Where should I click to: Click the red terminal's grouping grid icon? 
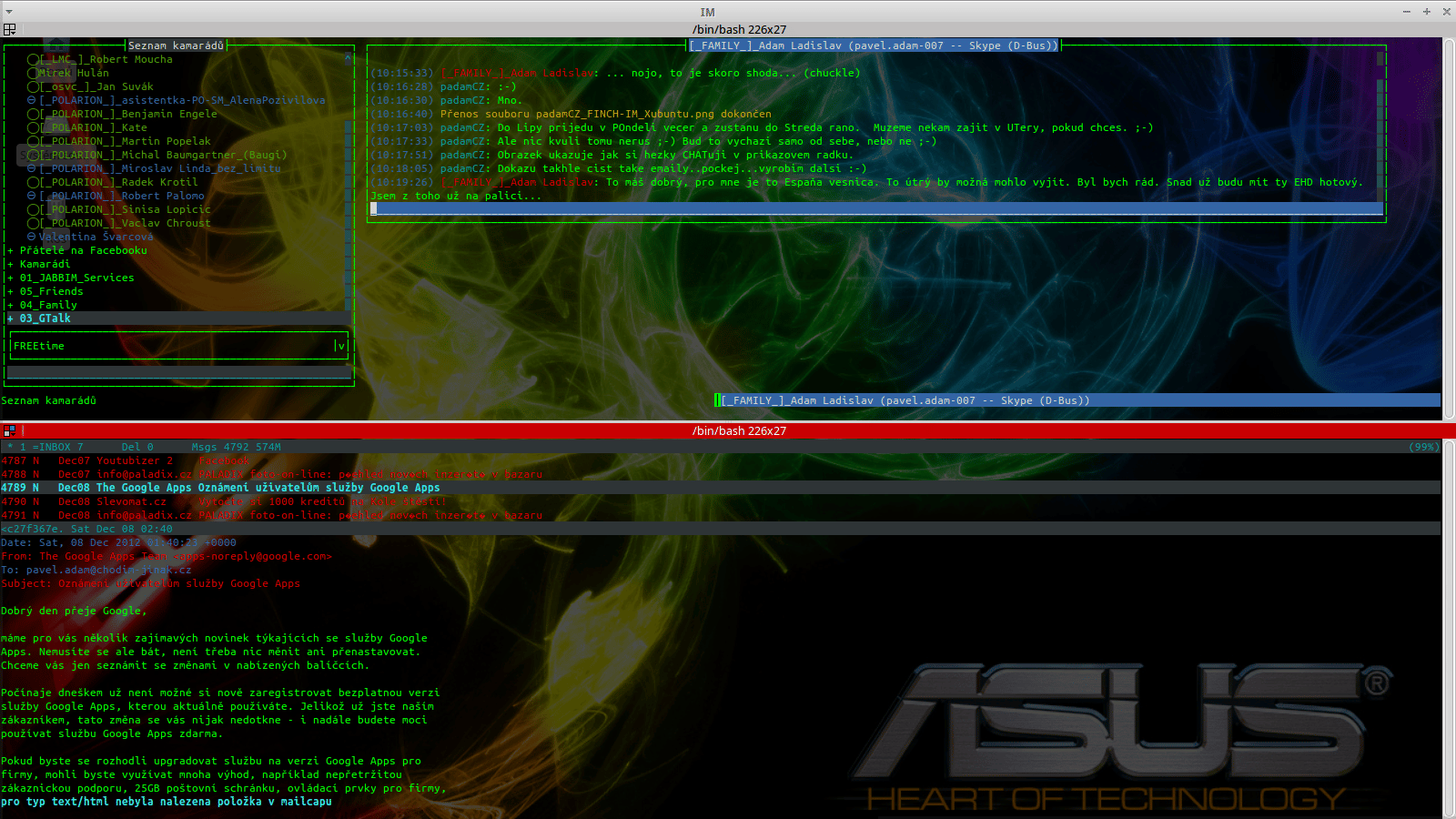[x=9, y=430]
